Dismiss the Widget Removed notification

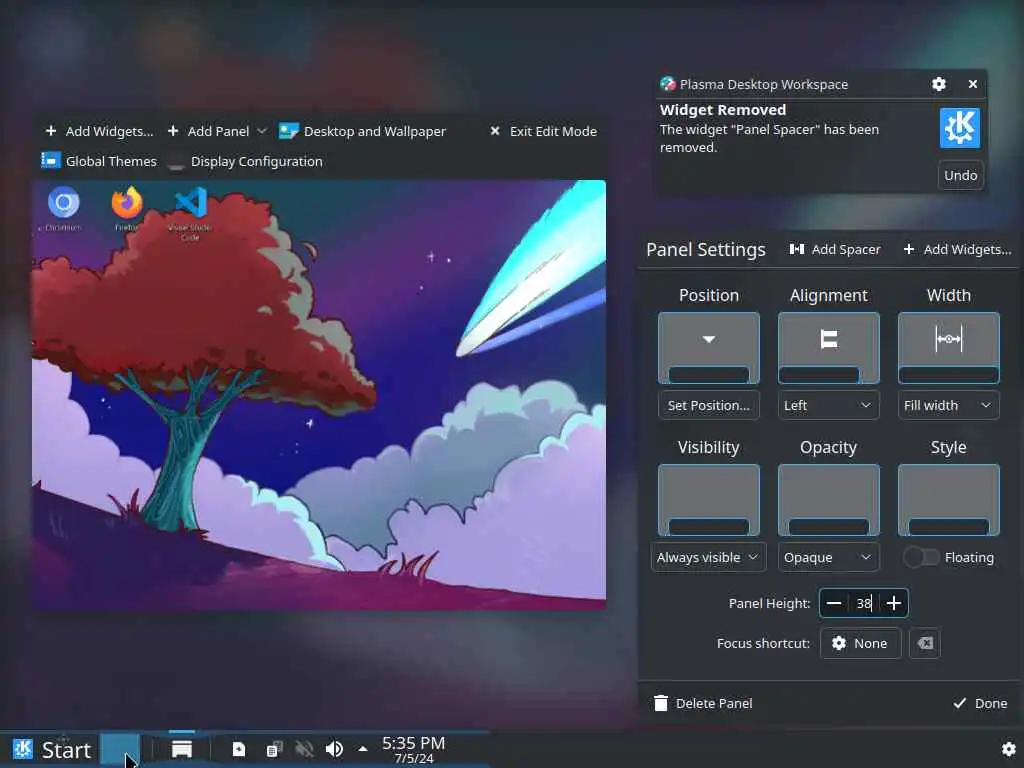(972, 84)
